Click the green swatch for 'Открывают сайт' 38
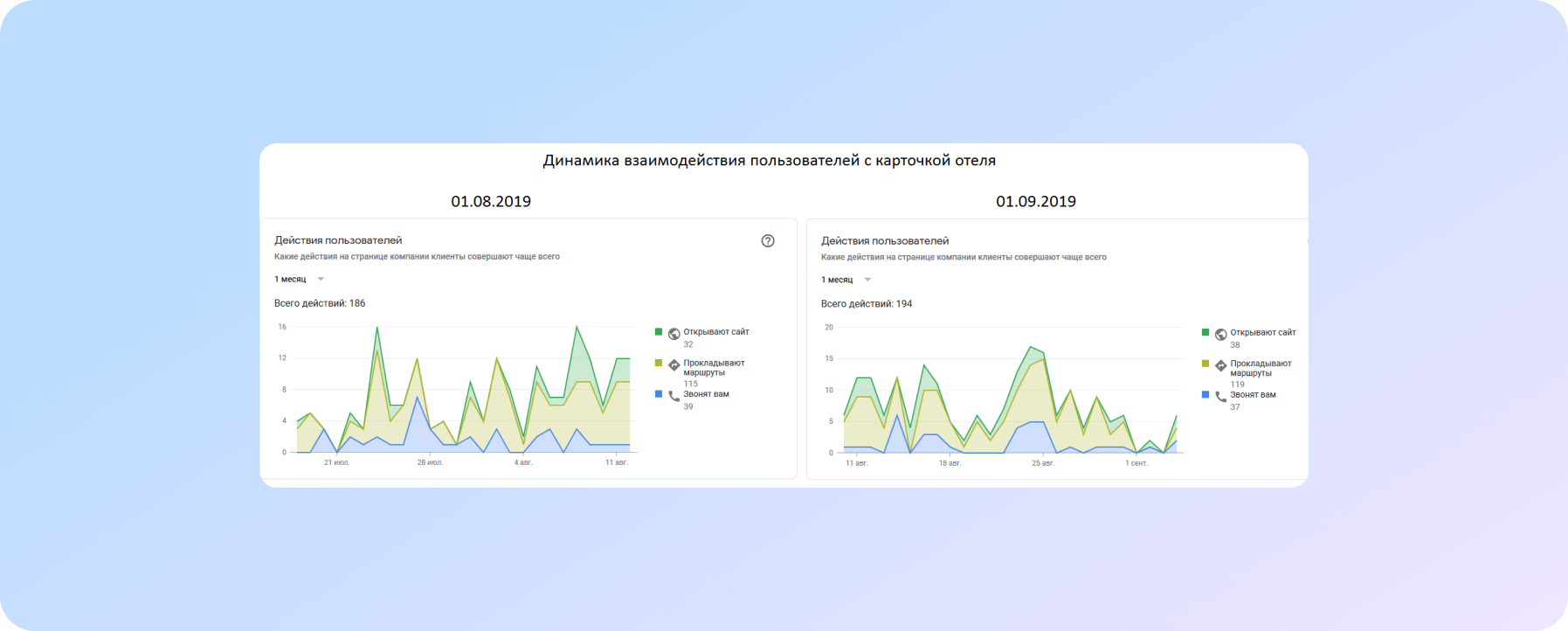 coord(1205,333)
